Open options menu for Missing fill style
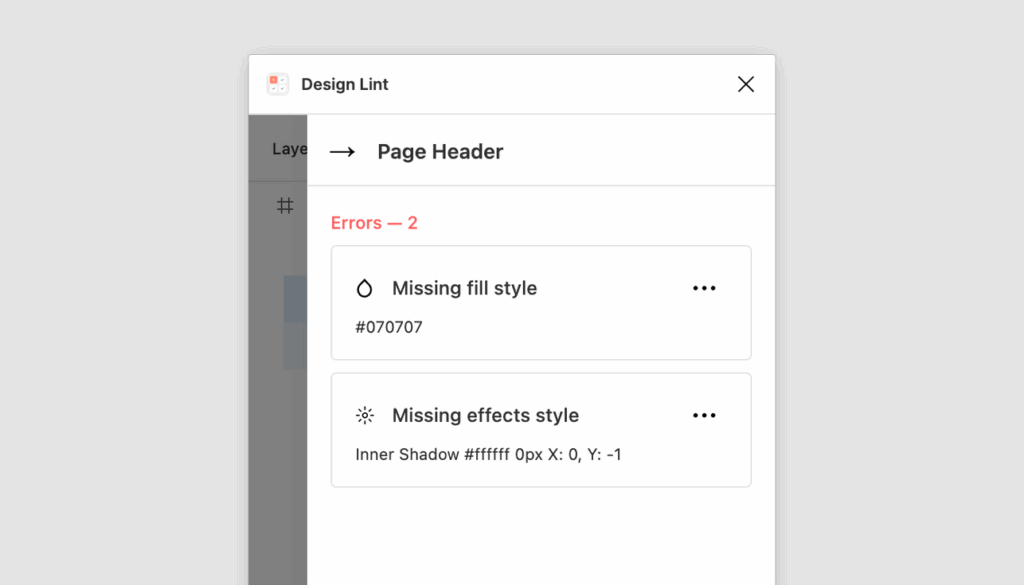The width and height of the screenshot is (1024, 585). [x=704, y=288]
